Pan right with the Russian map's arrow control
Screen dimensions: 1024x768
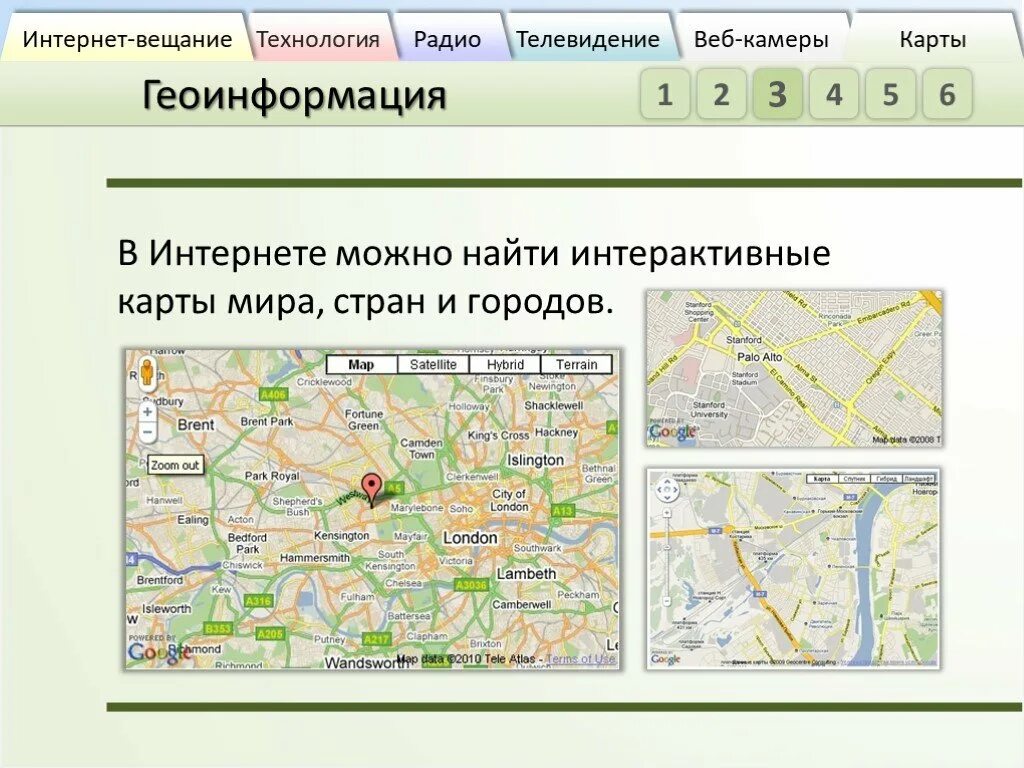coord(675,490)
